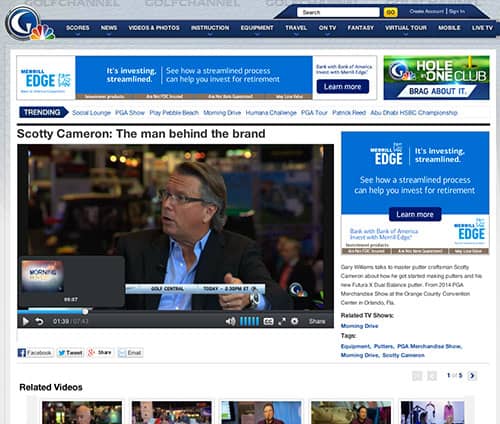
Task: Open trending topic Morning Drive
Action: click(222, 113)
